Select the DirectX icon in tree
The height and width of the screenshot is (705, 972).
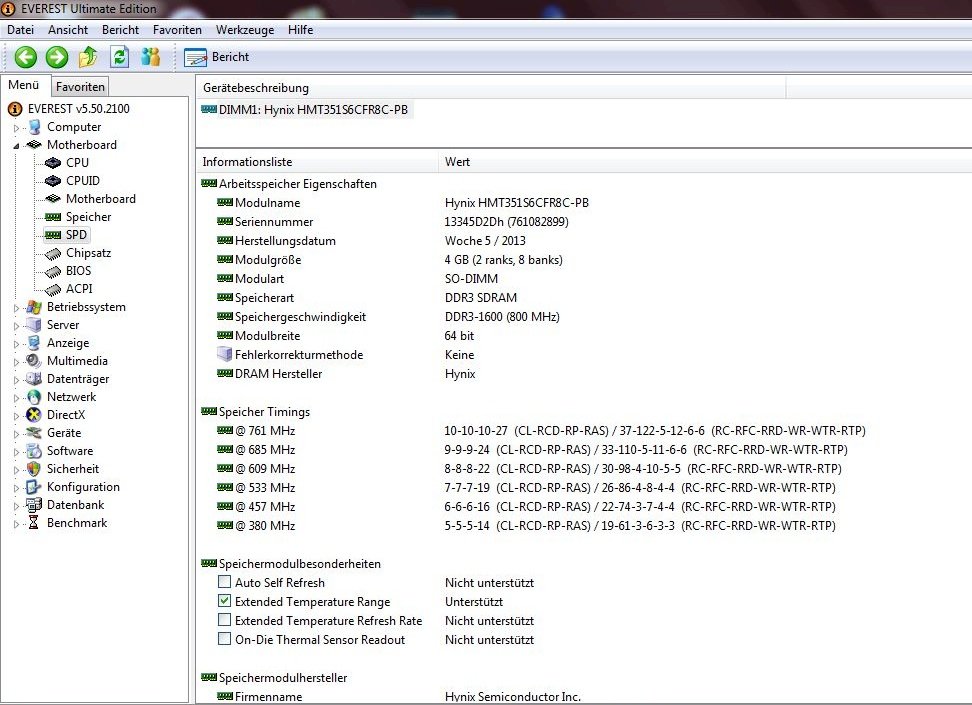(35, 415)
